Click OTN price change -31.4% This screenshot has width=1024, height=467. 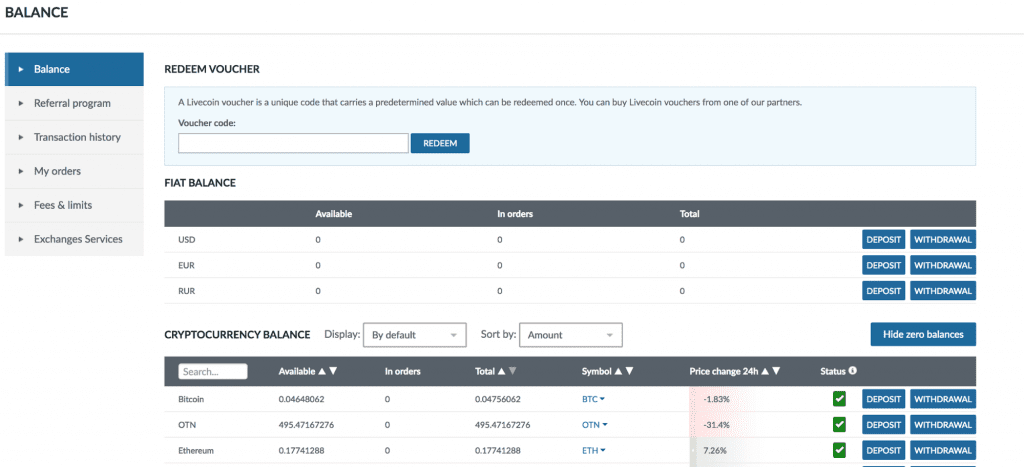pos(715,425)
